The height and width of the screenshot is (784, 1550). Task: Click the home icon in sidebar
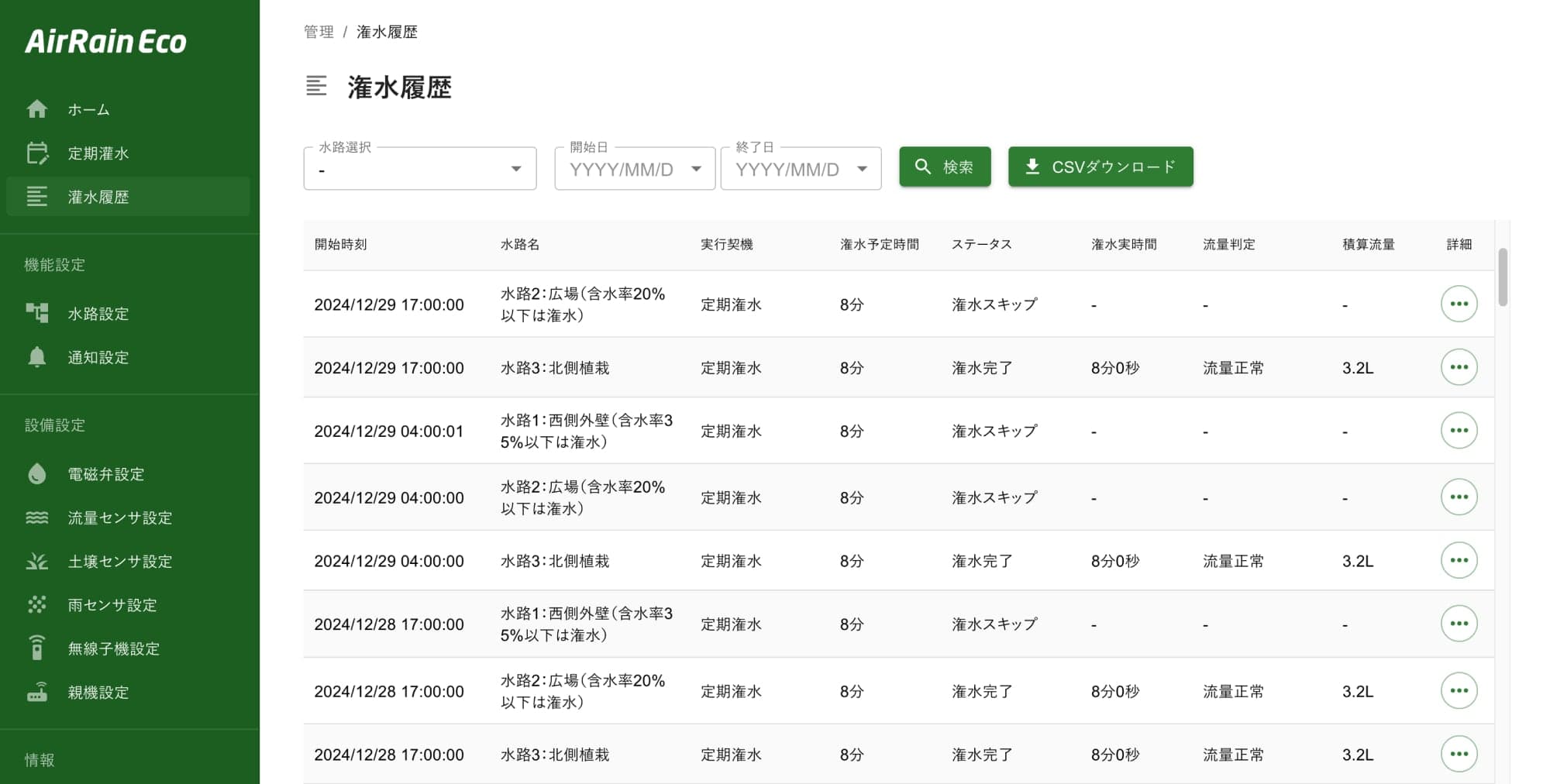click(x=36, y=109)
